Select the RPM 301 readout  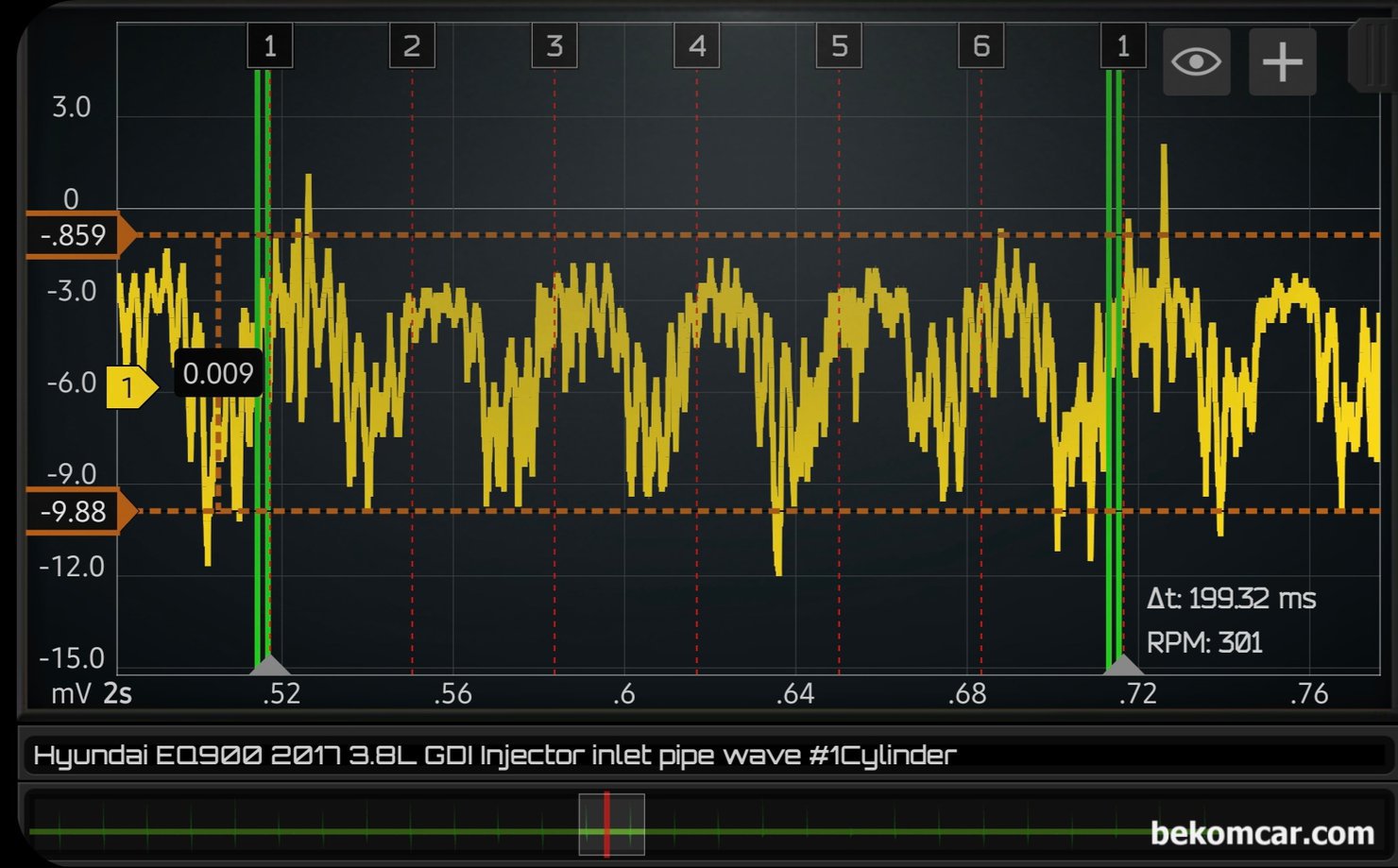(x=1204, y=641)
